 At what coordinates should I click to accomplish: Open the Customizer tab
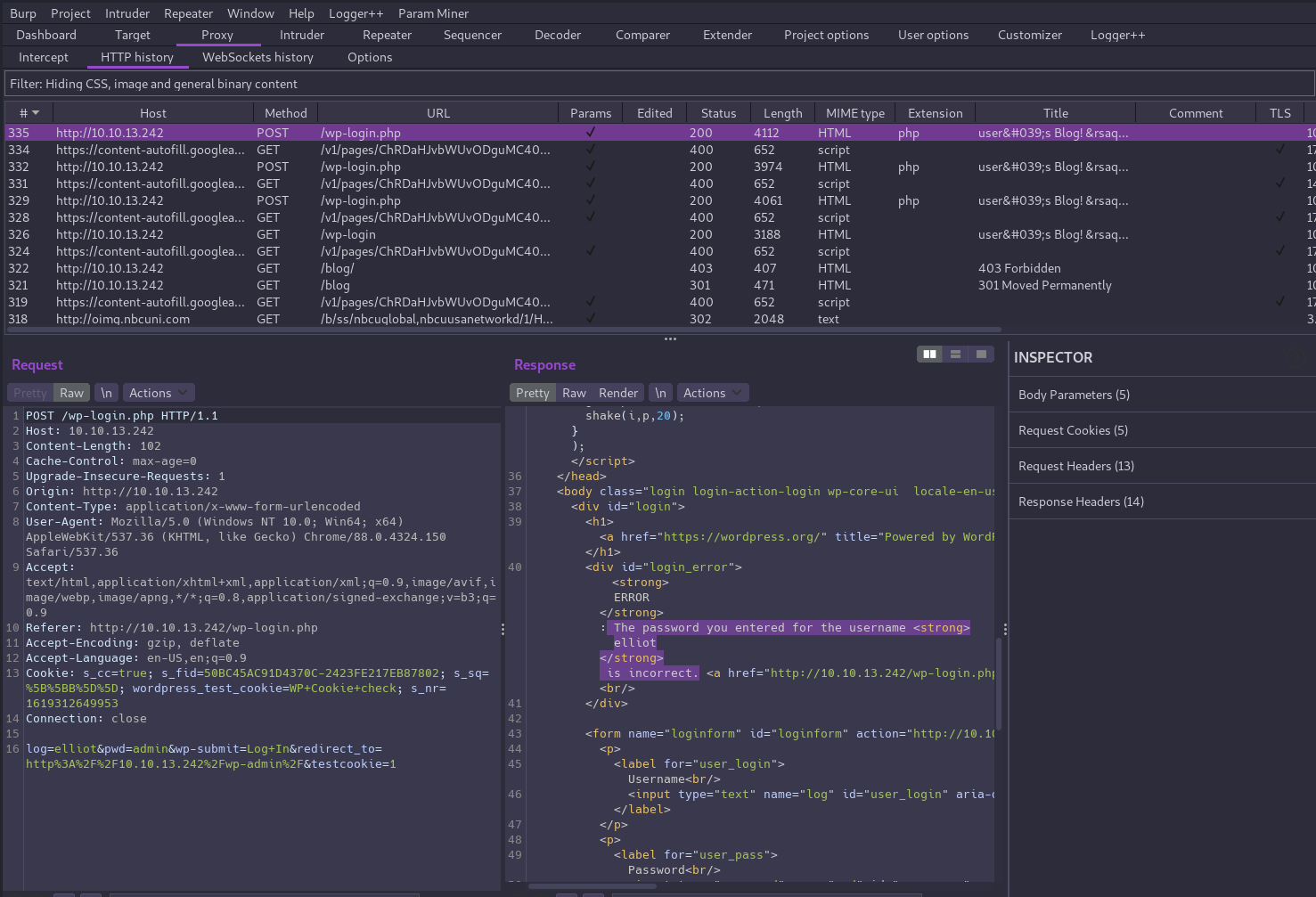(1029, 35)
